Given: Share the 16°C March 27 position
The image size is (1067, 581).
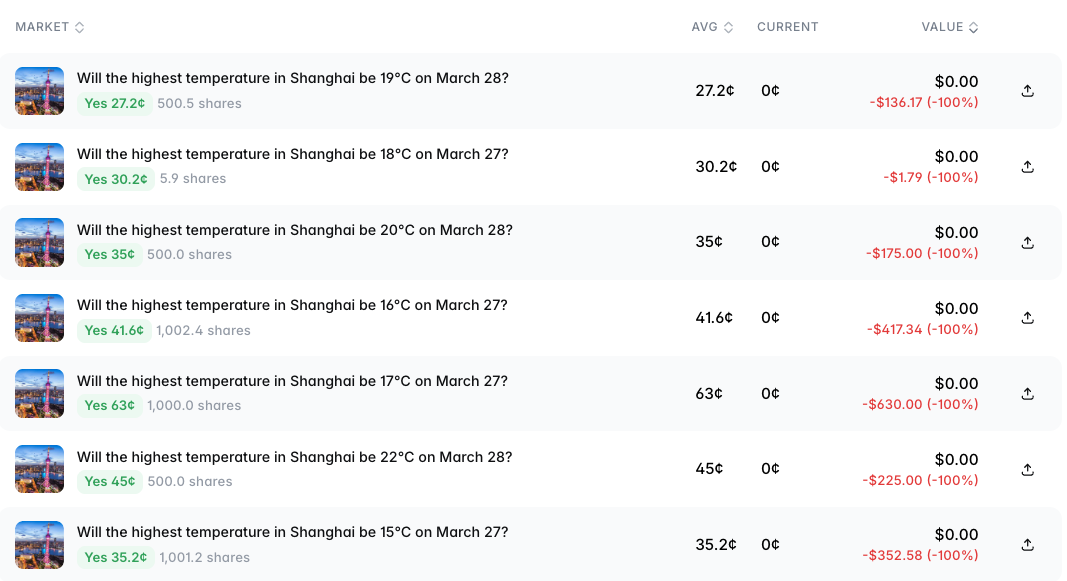Looking at the screenshot, I should [x=1027, y=318].
